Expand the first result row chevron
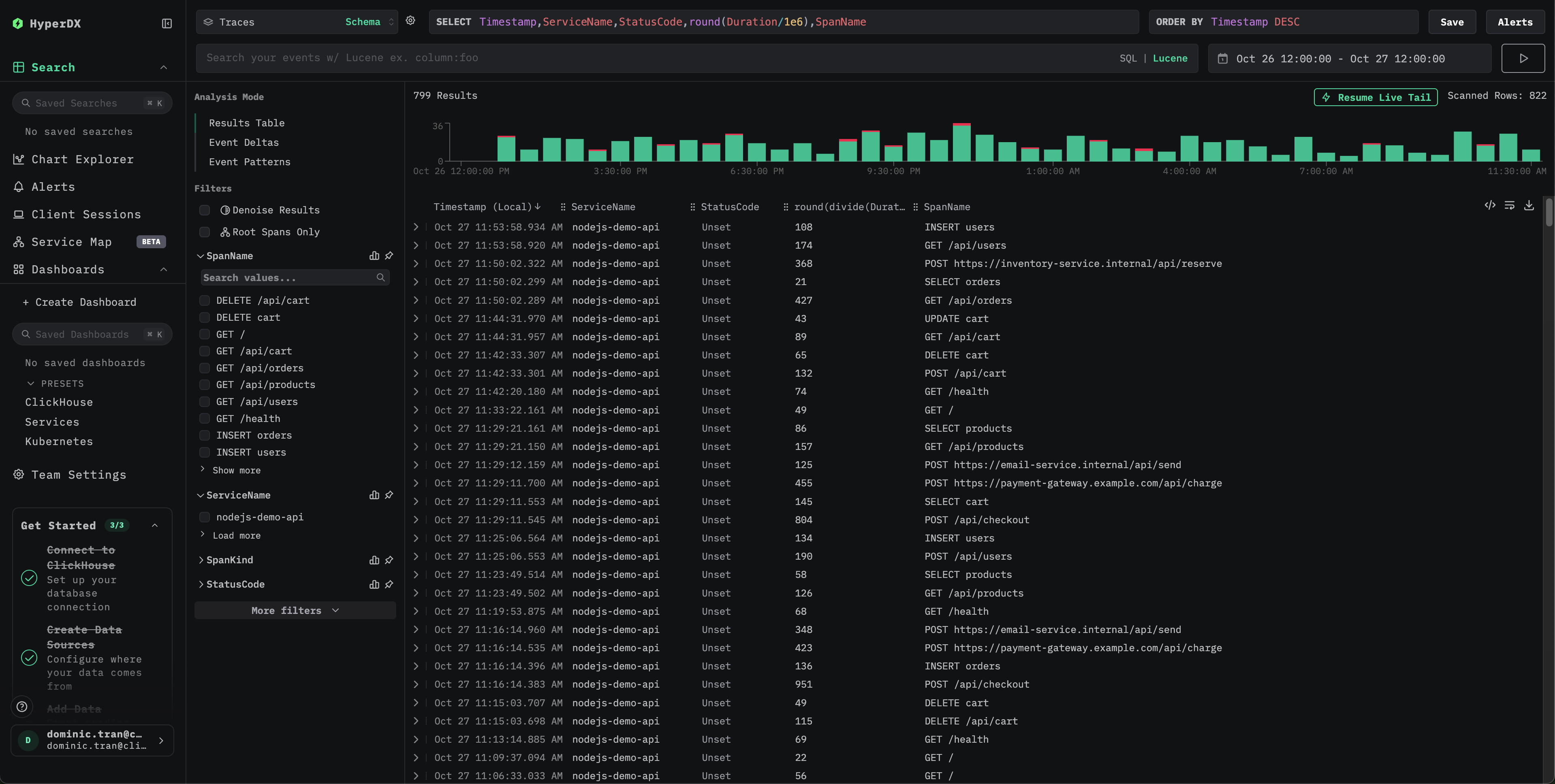The height and width of the screenshot is (784, 1555). coord(416,227)
